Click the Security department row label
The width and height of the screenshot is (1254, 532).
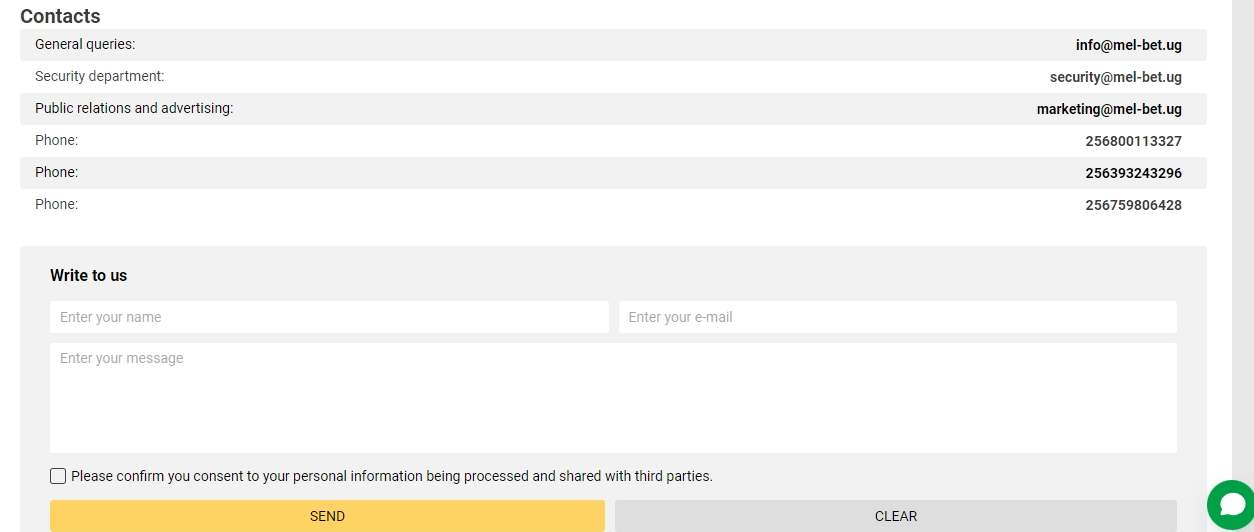99,76
